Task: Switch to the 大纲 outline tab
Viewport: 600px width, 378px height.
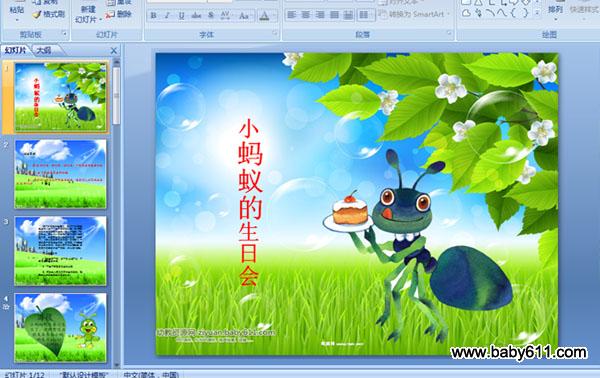Action: pyautogui.click(x=44, y=50)
